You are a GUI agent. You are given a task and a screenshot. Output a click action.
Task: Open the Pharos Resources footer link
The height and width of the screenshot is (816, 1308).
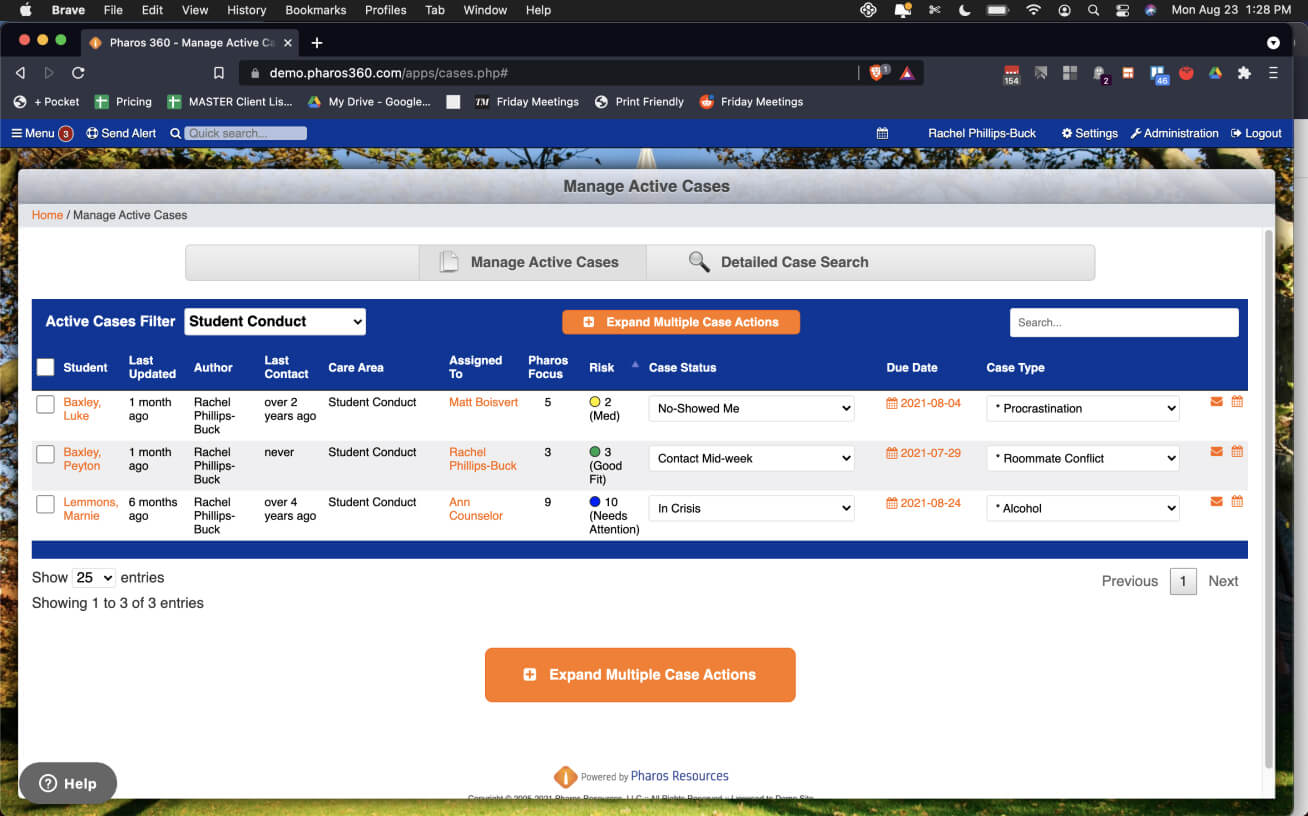679,776
